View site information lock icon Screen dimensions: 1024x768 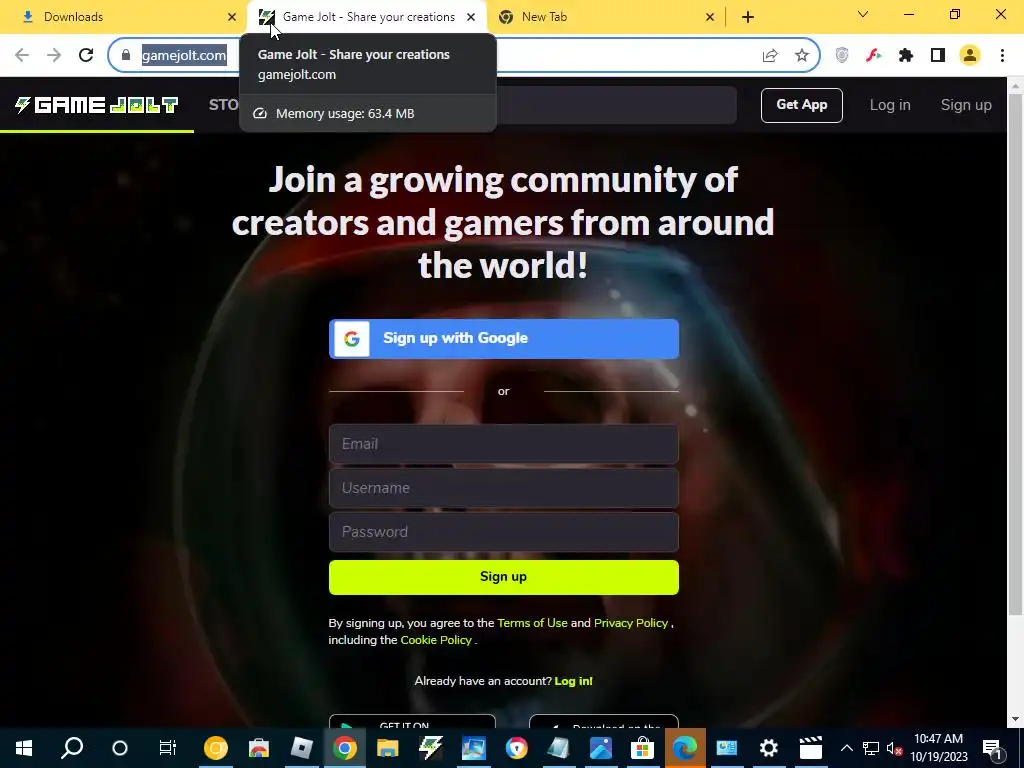[126, 56]
